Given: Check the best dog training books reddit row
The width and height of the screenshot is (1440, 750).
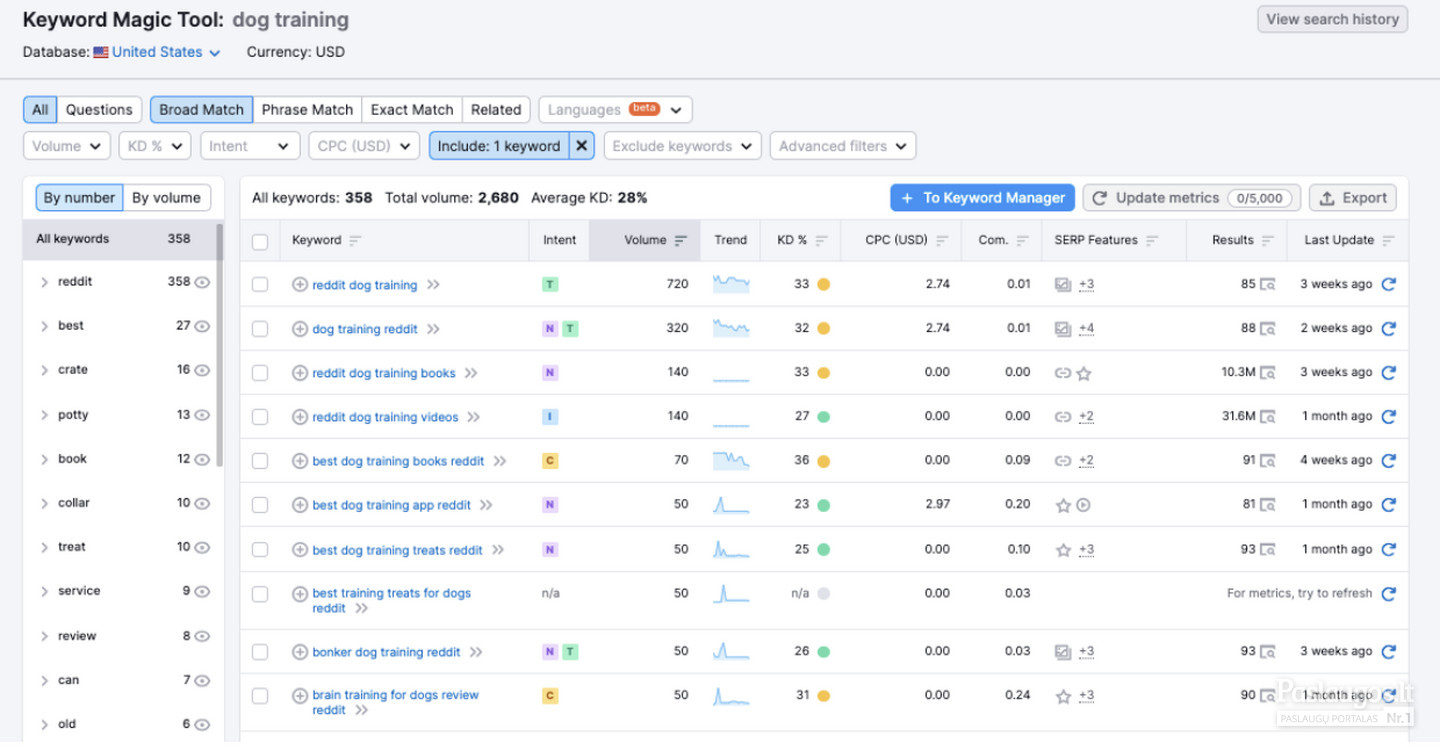Looking at the screenshot, I should click(x=260, y=461).
